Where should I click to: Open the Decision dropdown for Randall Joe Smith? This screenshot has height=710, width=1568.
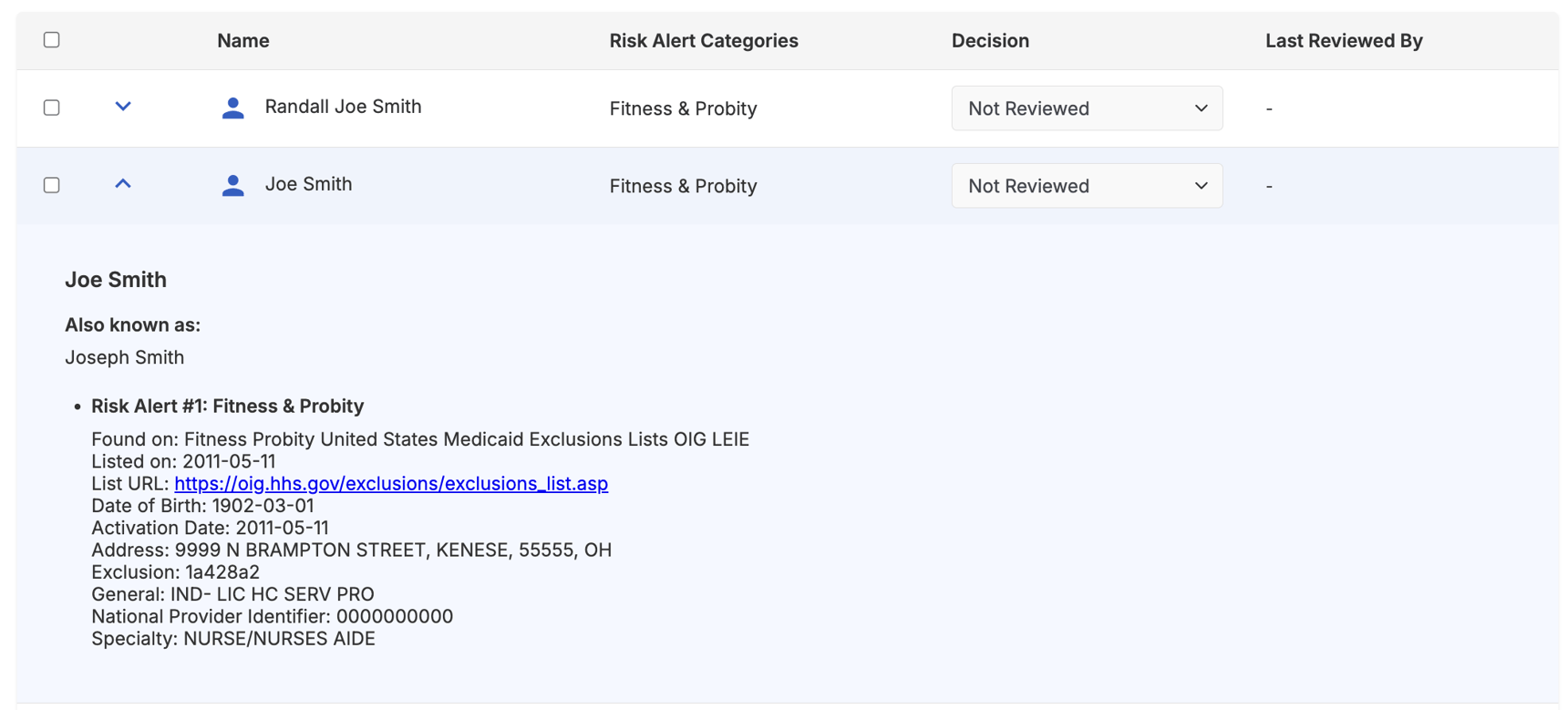[x=1086, y=108]
